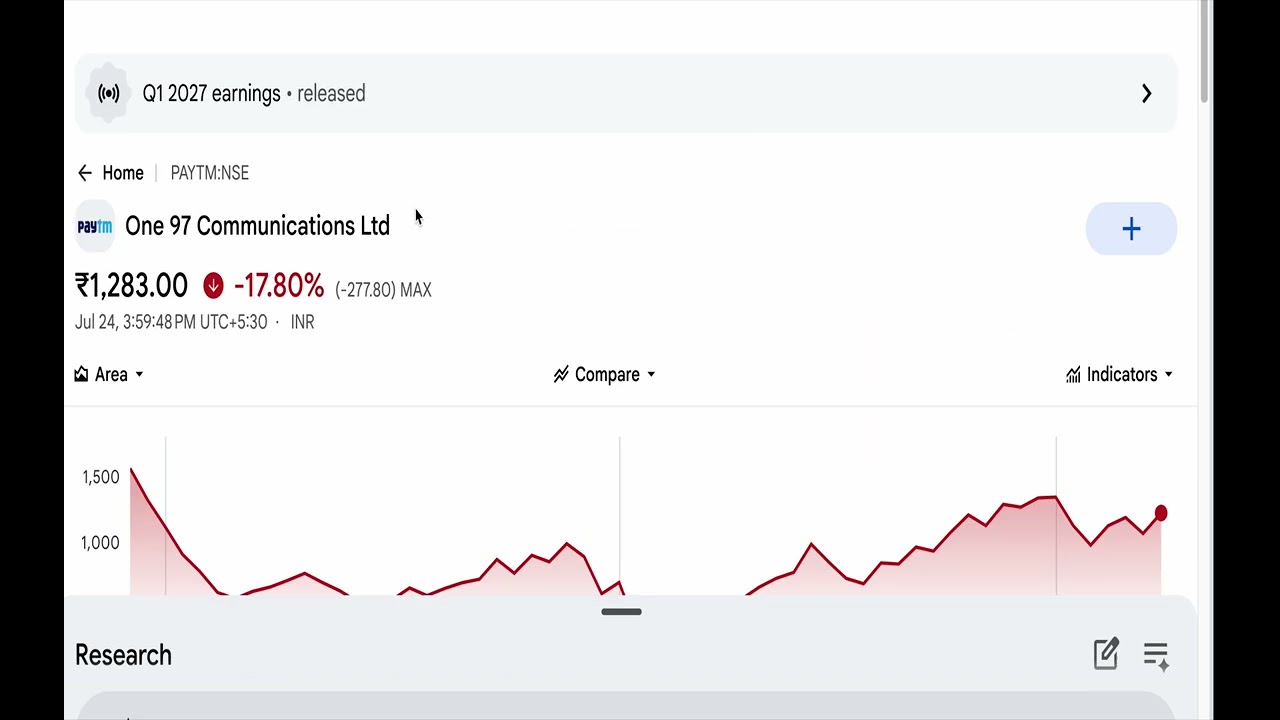
Task: Click the page vertical scrollbar
Action: pyautogui.click(x=1205, y=52)
